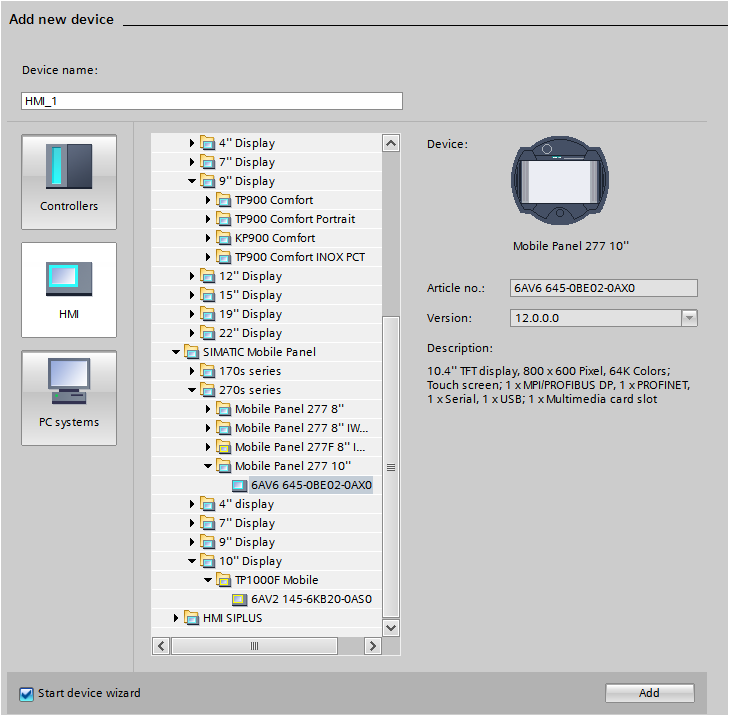Select the HMI category button
The image size is (729, 716).
(69, 290)
